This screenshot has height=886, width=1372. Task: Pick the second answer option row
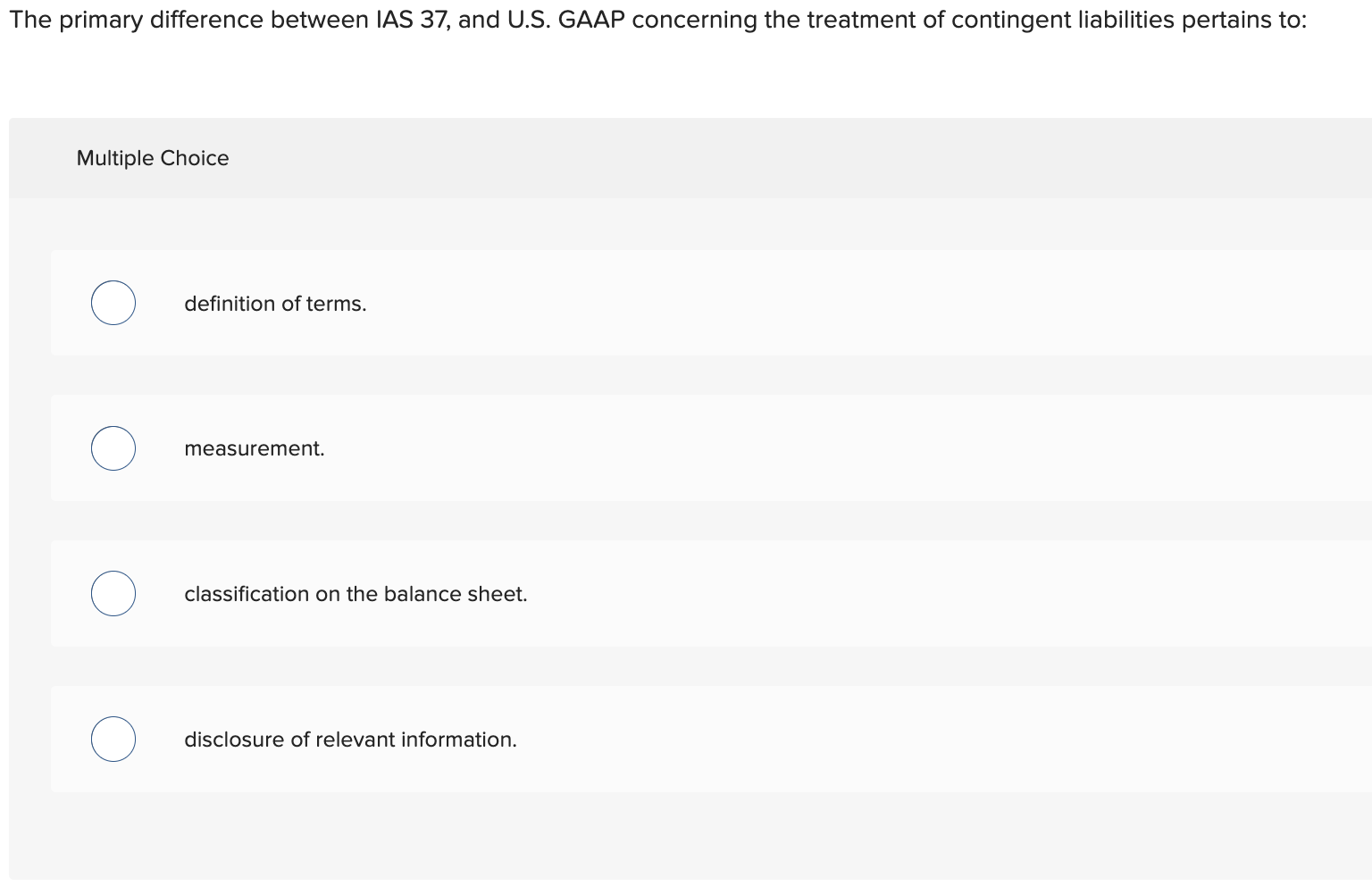536,447
